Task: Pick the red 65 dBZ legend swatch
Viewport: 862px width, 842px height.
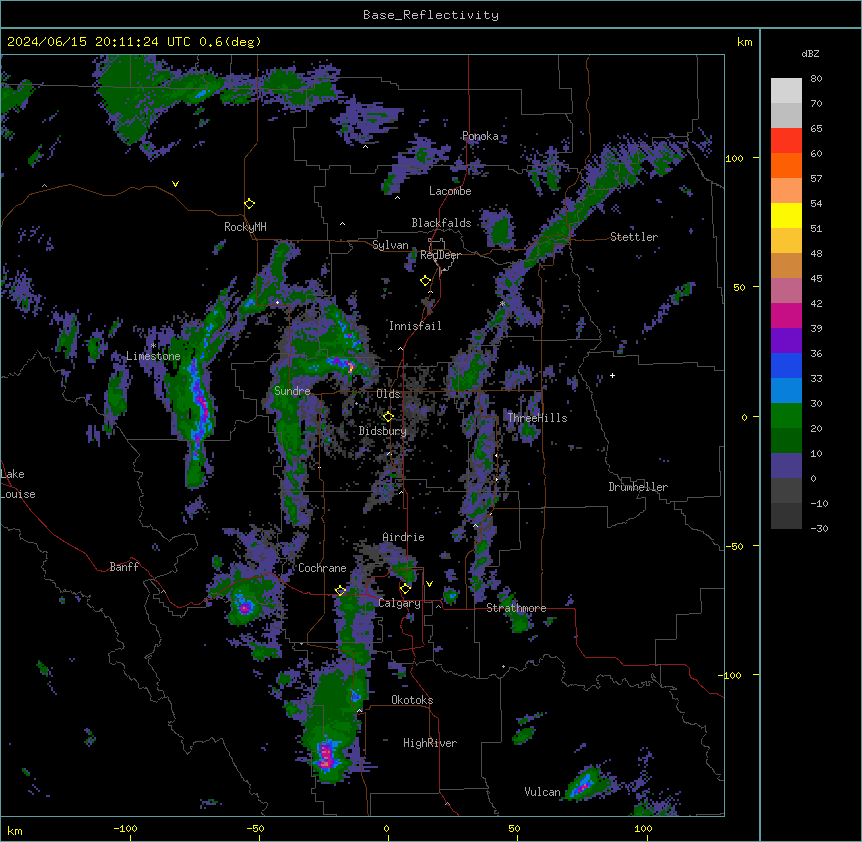Action: coord(786,141)
